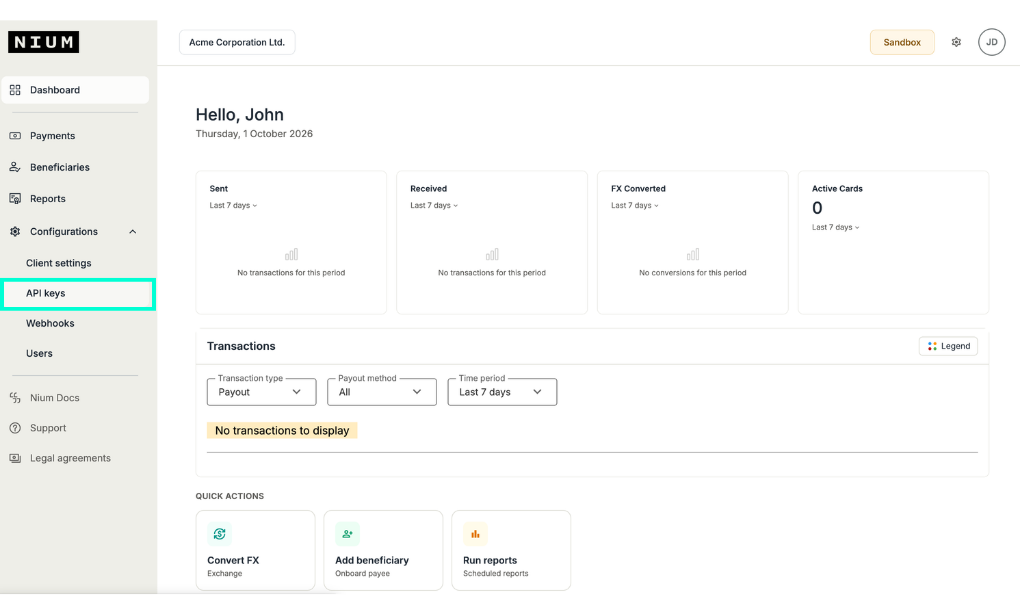Image resolution: width=1020 pixels, height=614 pixels.
Task: Click the Convert FX exchange icon
Action: [x=219, y=534]
